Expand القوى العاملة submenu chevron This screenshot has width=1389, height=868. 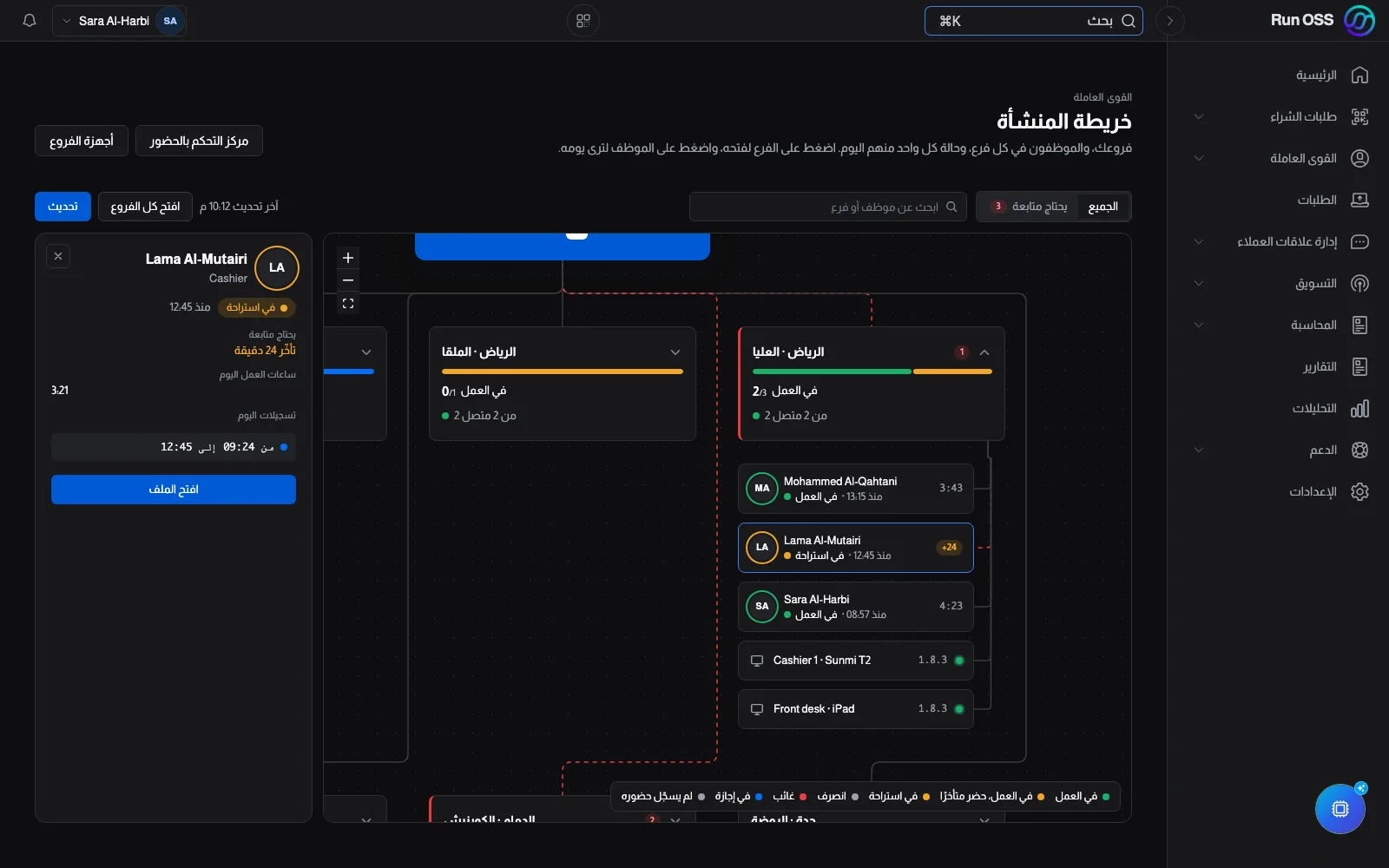coord(1199,159)
